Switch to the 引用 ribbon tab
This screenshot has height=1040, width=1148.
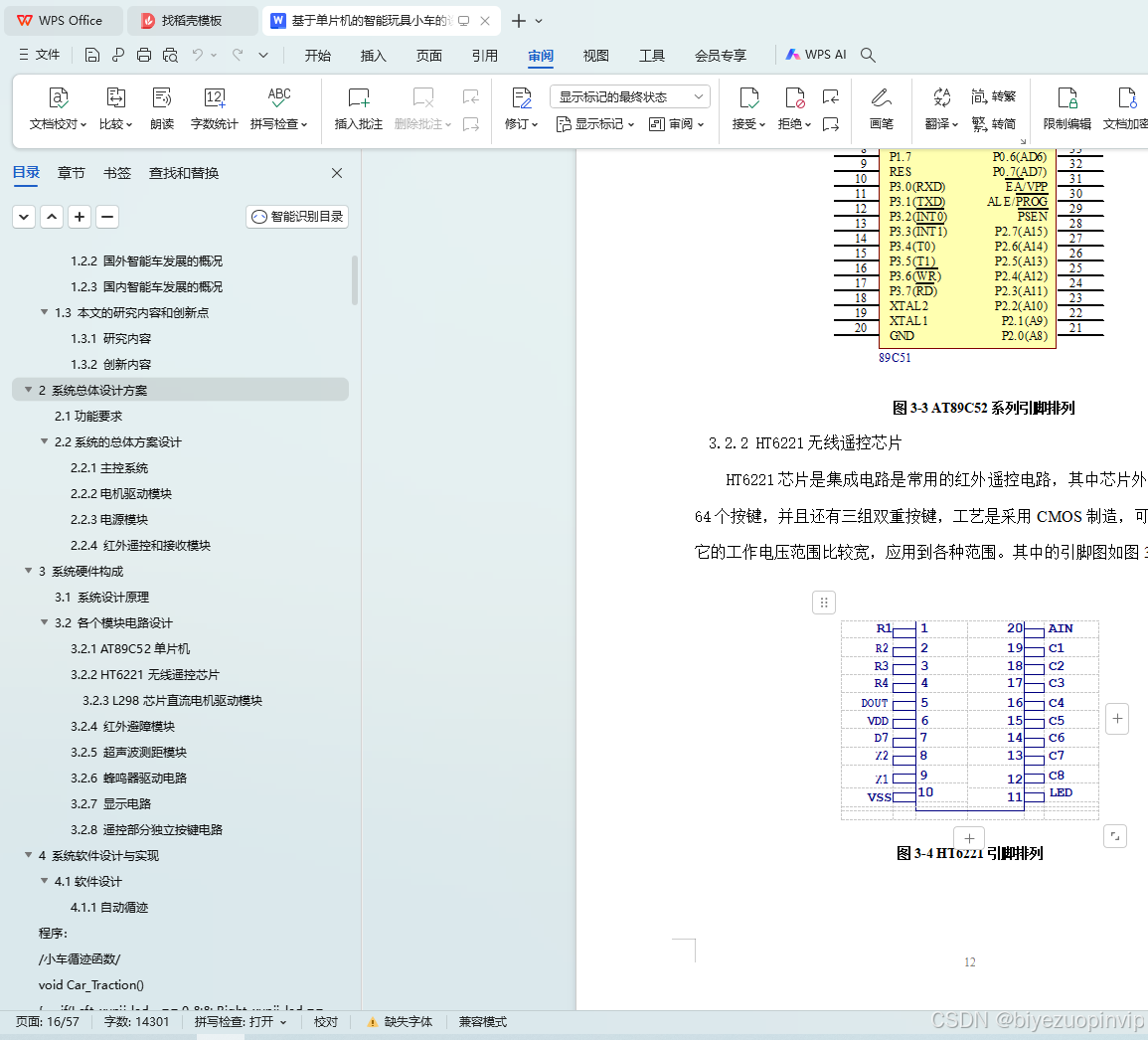[x=485, y=56]
